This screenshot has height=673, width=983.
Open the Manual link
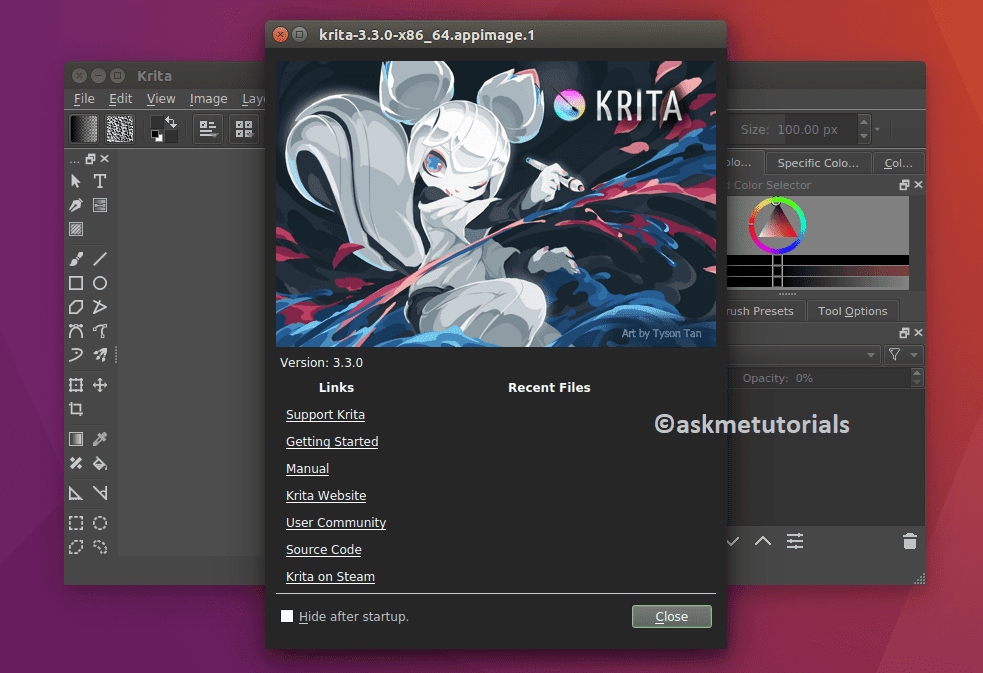click(307, 469)
